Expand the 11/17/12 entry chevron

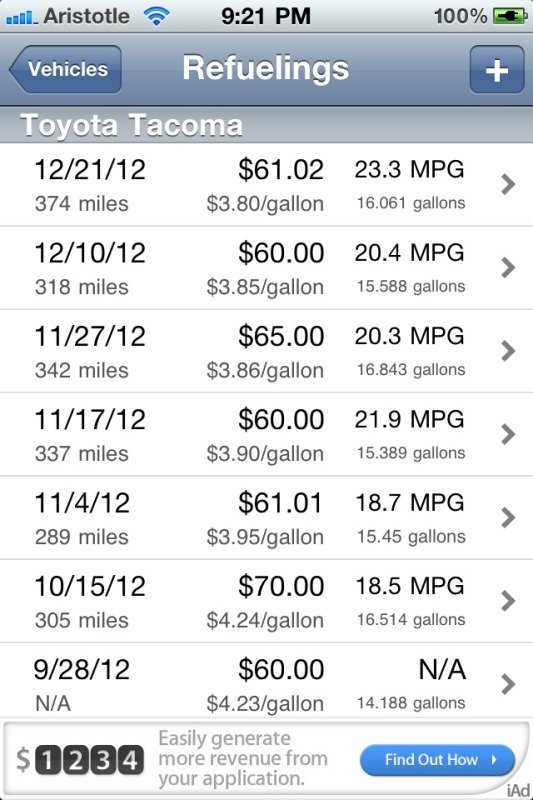[x=508, y=434]
